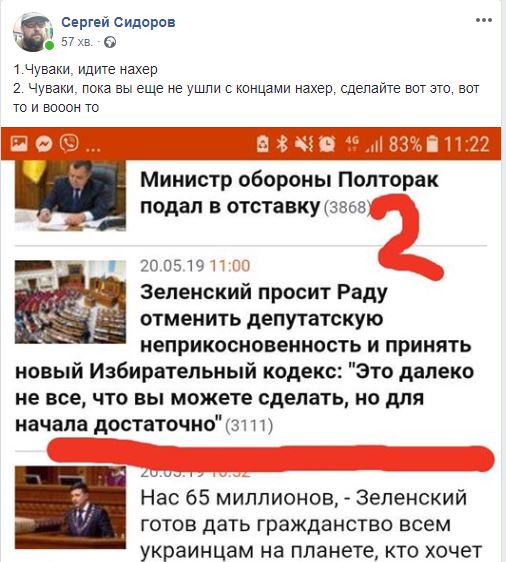506x562 pixels.
Task: Open the Полторак resignation headline
Action: tap(289, 193)
